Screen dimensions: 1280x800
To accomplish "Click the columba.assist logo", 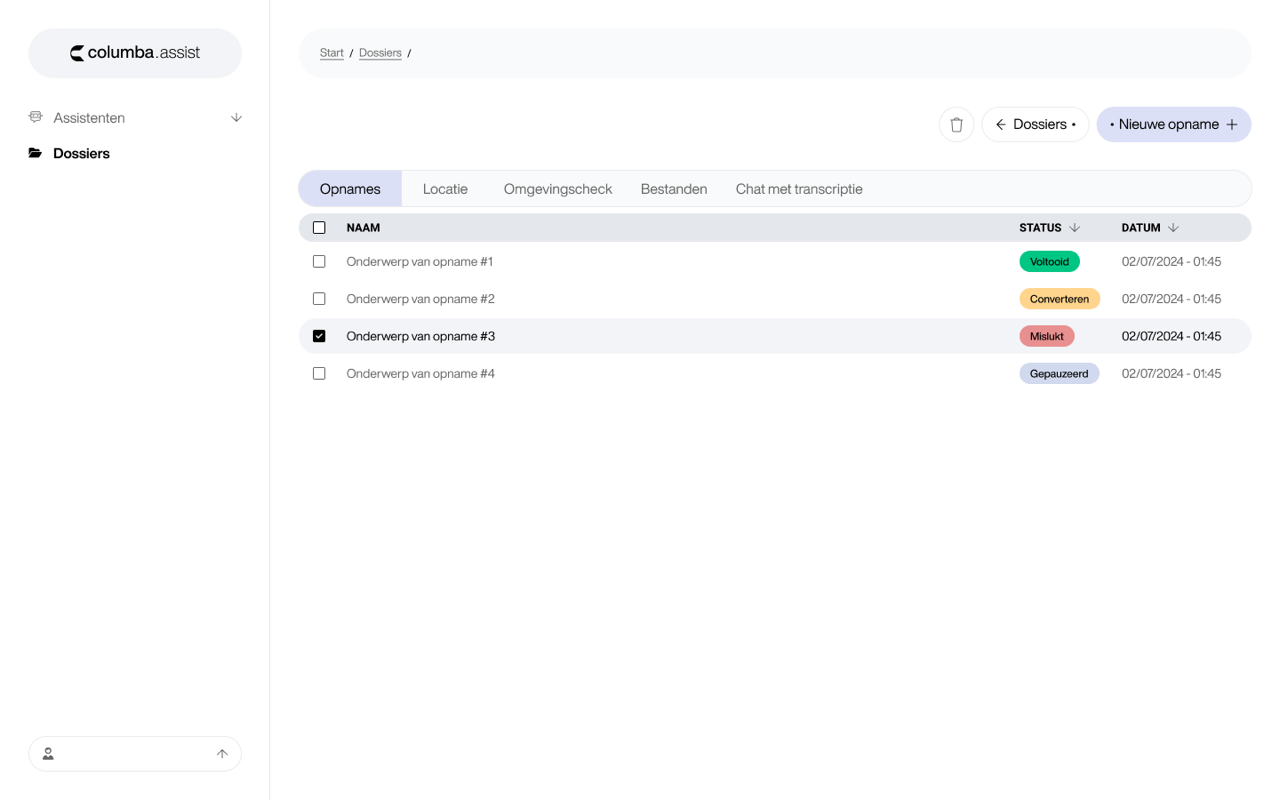I will point(135,53).
